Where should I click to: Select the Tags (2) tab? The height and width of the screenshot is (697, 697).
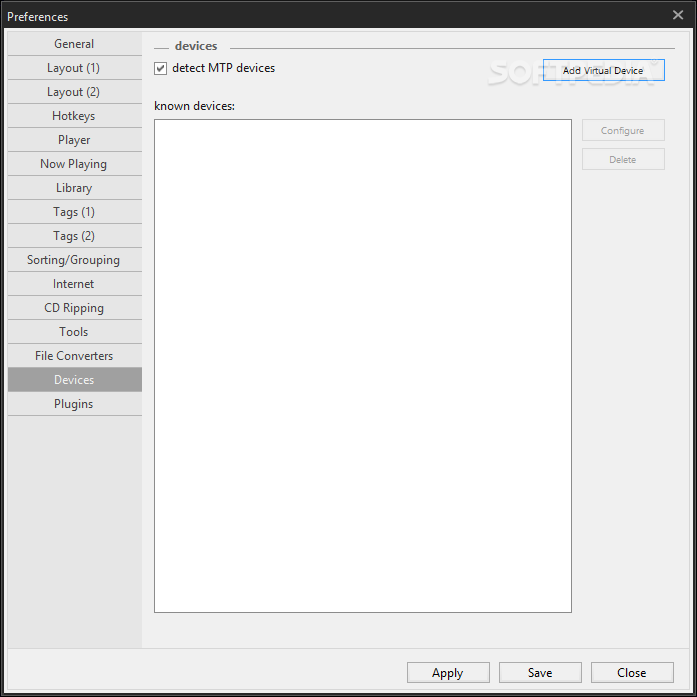75,236
